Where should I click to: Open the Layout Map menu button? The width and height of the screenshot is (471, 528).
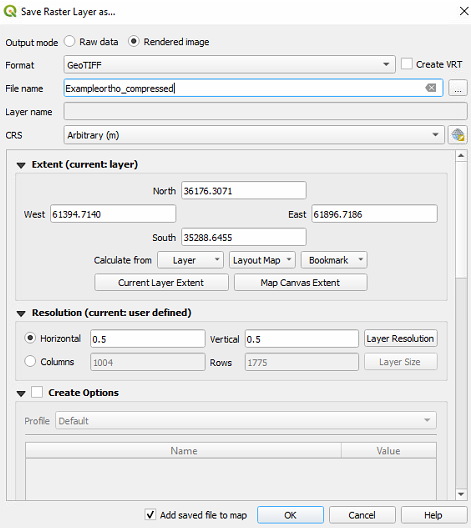(x=262, y=260)
